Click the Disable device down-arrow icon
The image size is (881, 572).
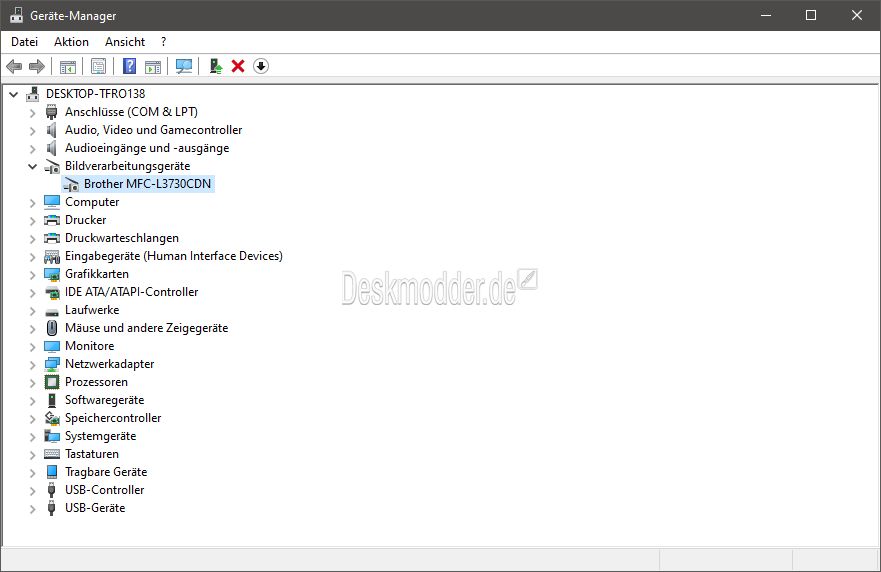(261, 66)
